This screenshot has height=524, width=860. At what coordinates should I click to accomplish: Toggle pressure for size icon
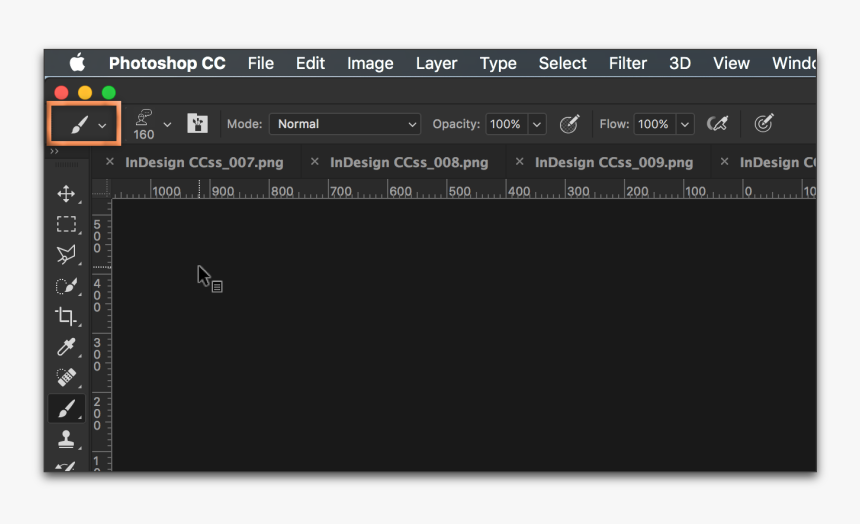tap(763, 123)
